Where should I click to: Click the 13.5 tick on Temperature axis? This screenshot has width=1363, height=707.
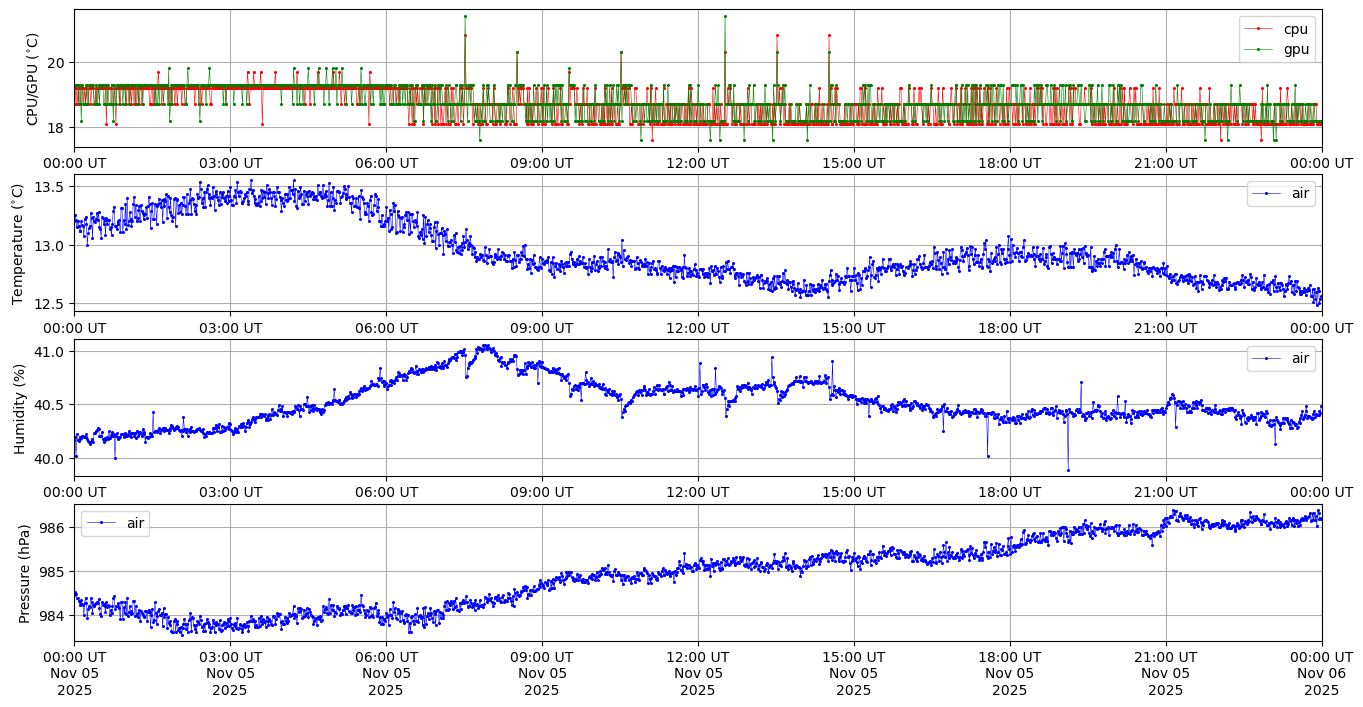click(49, 188)
